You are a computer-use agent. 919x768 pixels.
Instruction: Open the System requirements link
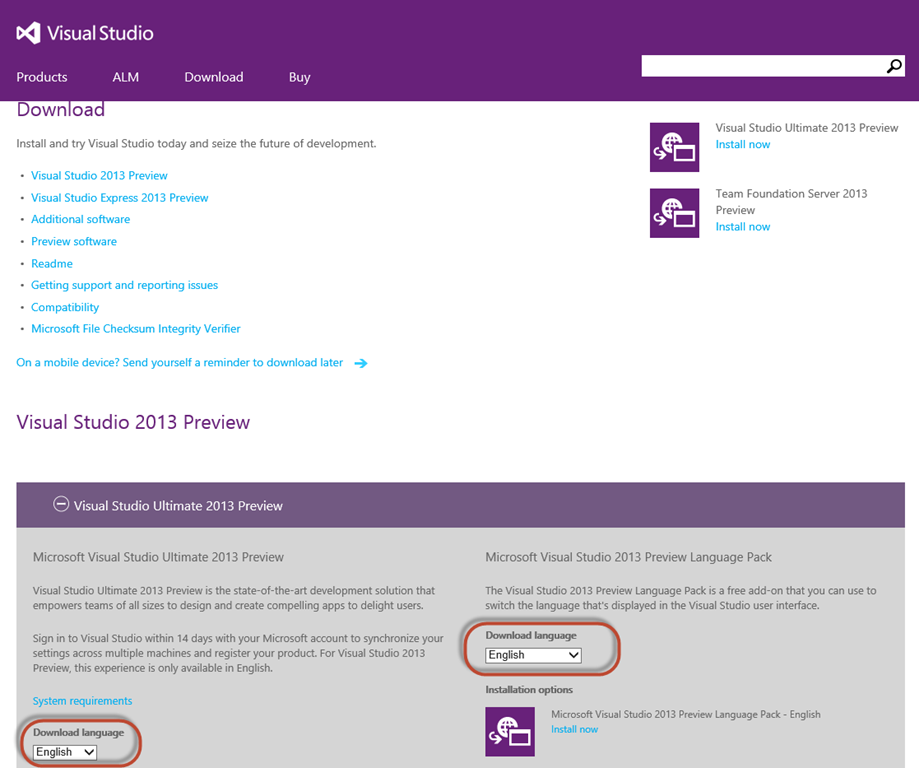coord(82,701)
